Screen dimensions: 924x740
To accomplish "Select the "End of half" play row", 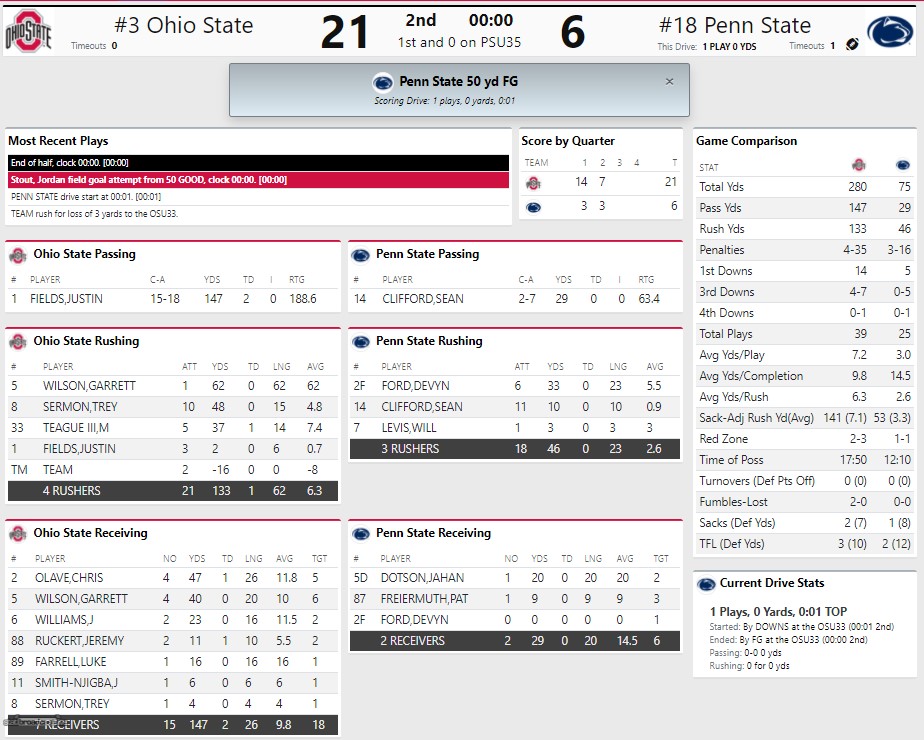I will (x=258, y=163).
